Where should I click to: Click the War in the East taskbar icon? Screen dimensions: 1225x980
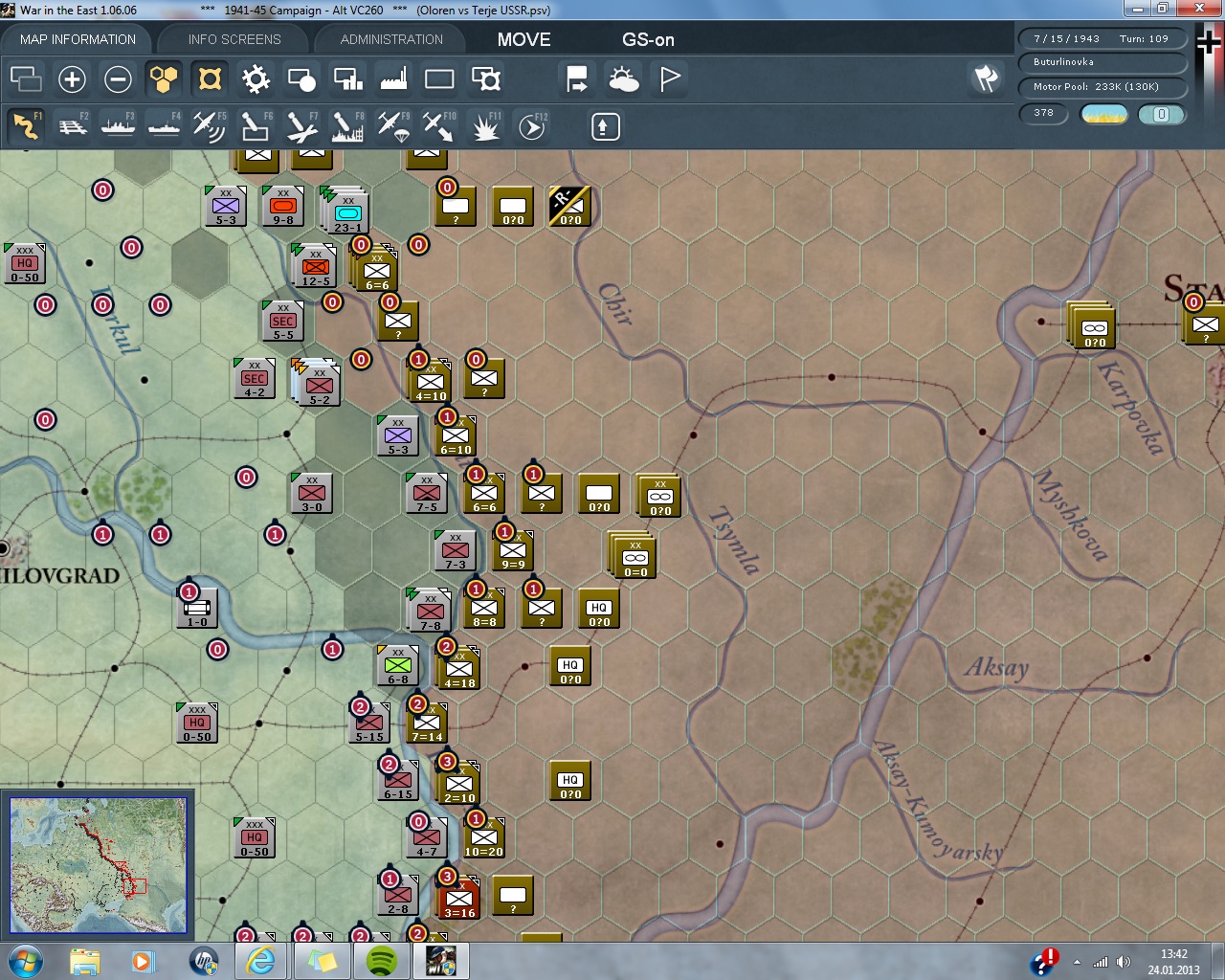[441, 961]
